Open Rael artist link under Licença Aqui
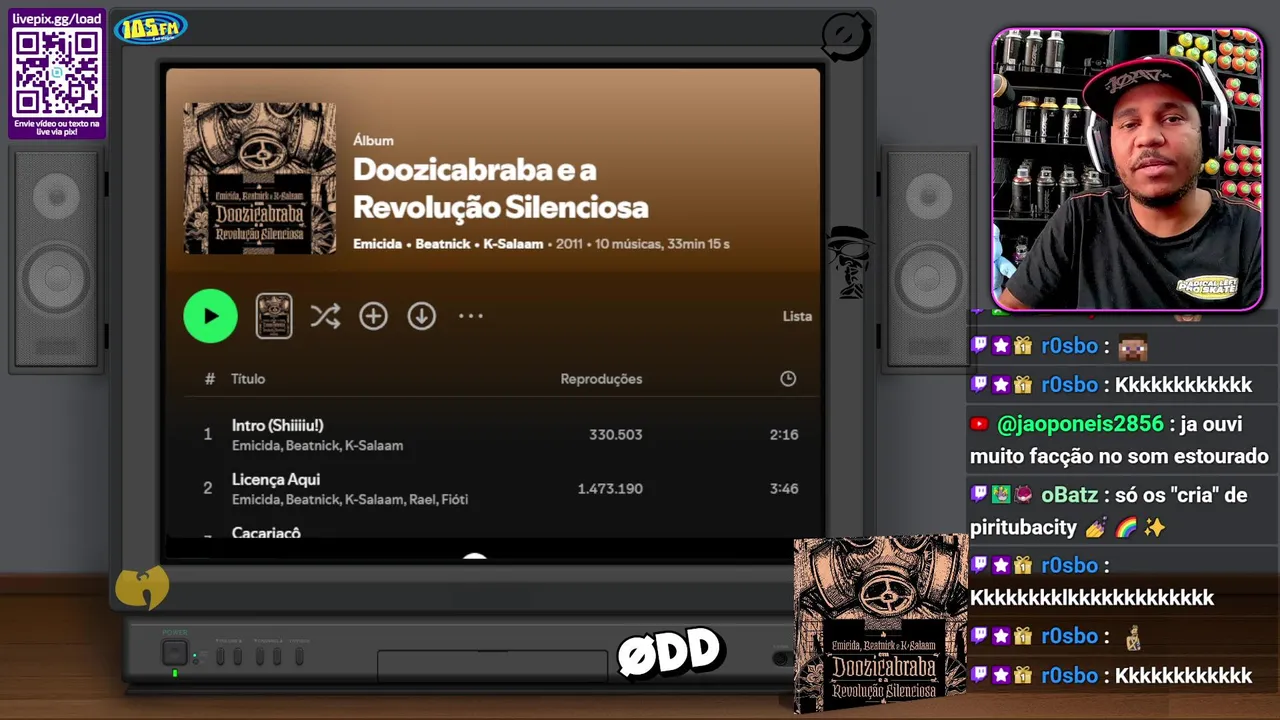This screenshot has width=1280, height=720. (x=420, y=499)
